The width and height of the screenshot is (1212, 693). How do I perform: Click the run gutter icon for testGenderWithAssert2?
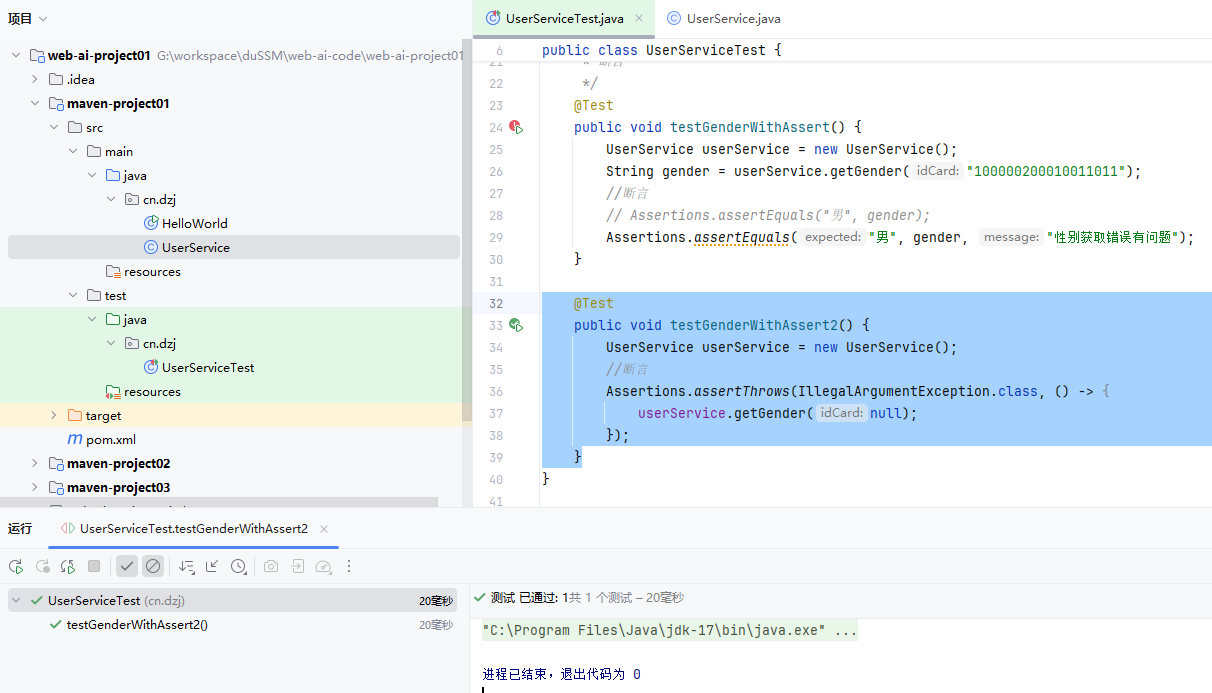pos(516,325)
